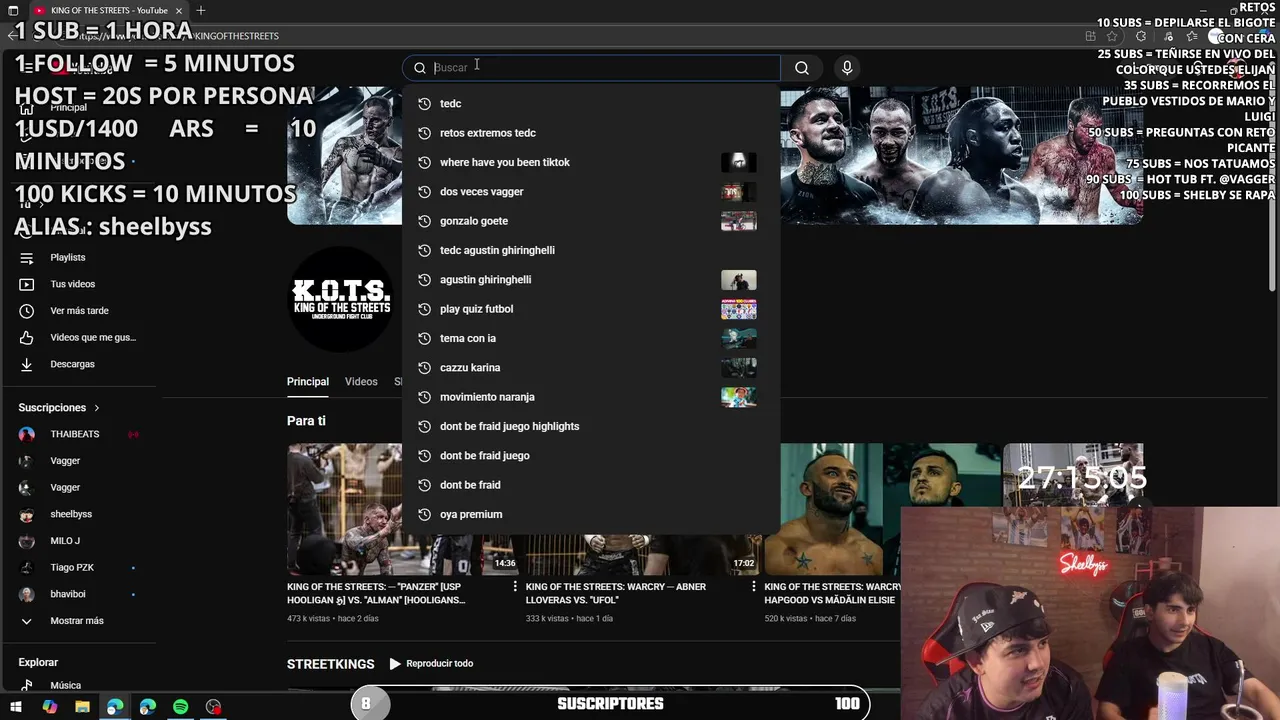Viewport: 1280px width, 720px height.
Task: Open the sheelbyss channel avatar
Action: coord(27,514)
